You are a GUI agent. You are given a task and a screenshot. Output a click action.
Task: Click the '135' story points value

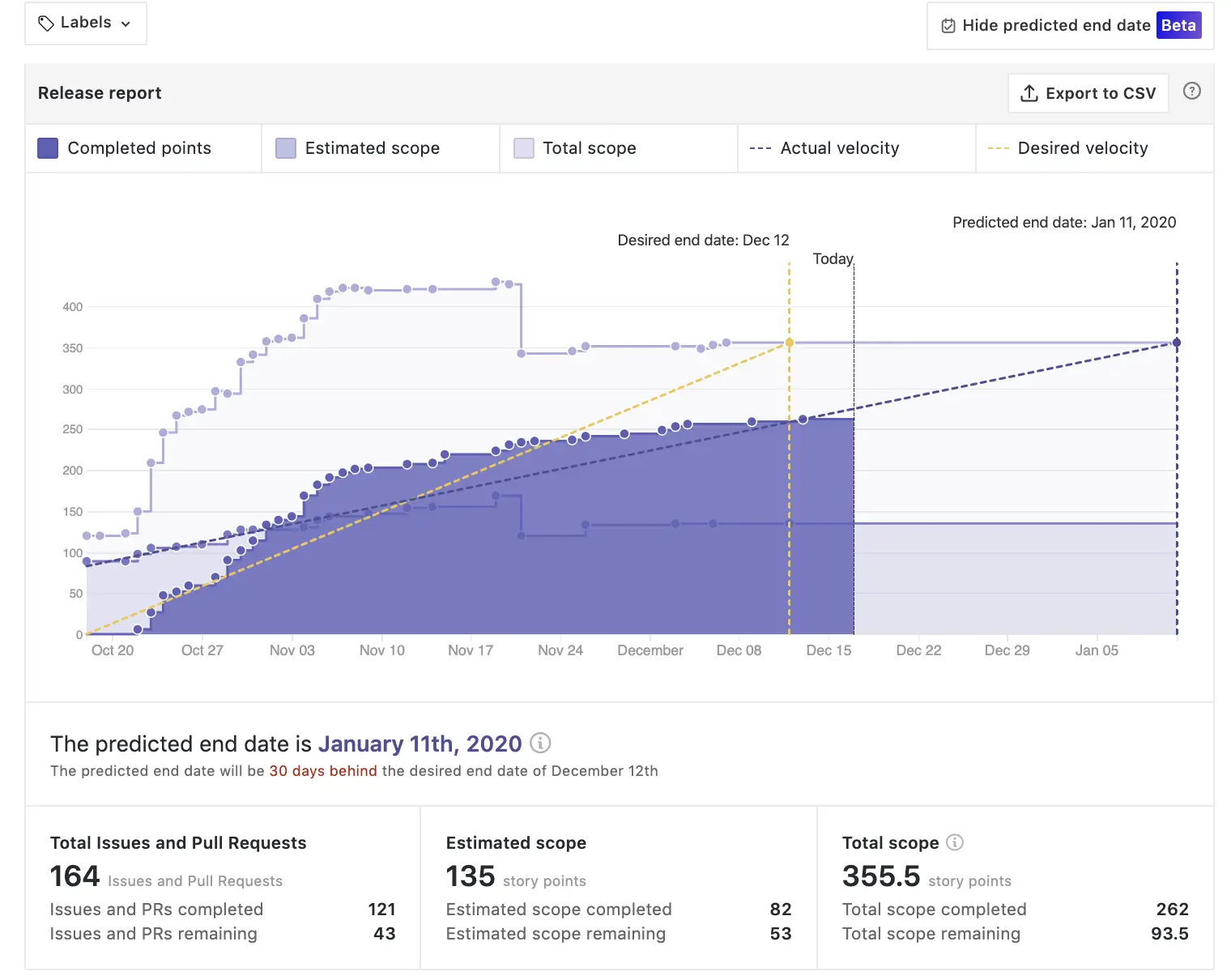(471, 876)
